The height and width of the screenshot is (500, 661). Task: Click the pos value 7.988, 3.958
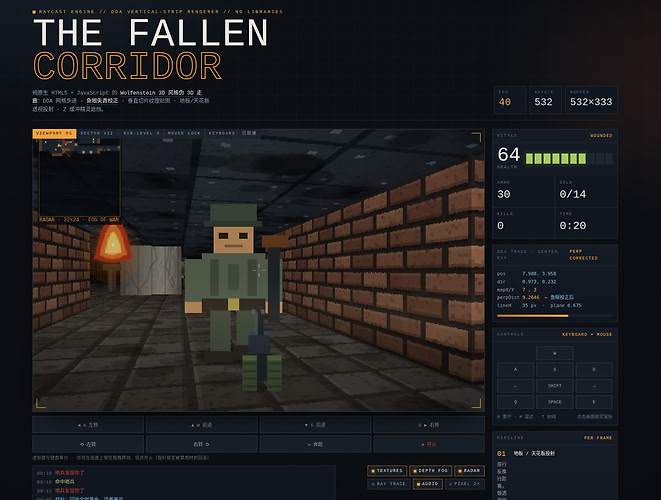click(539, 274)
